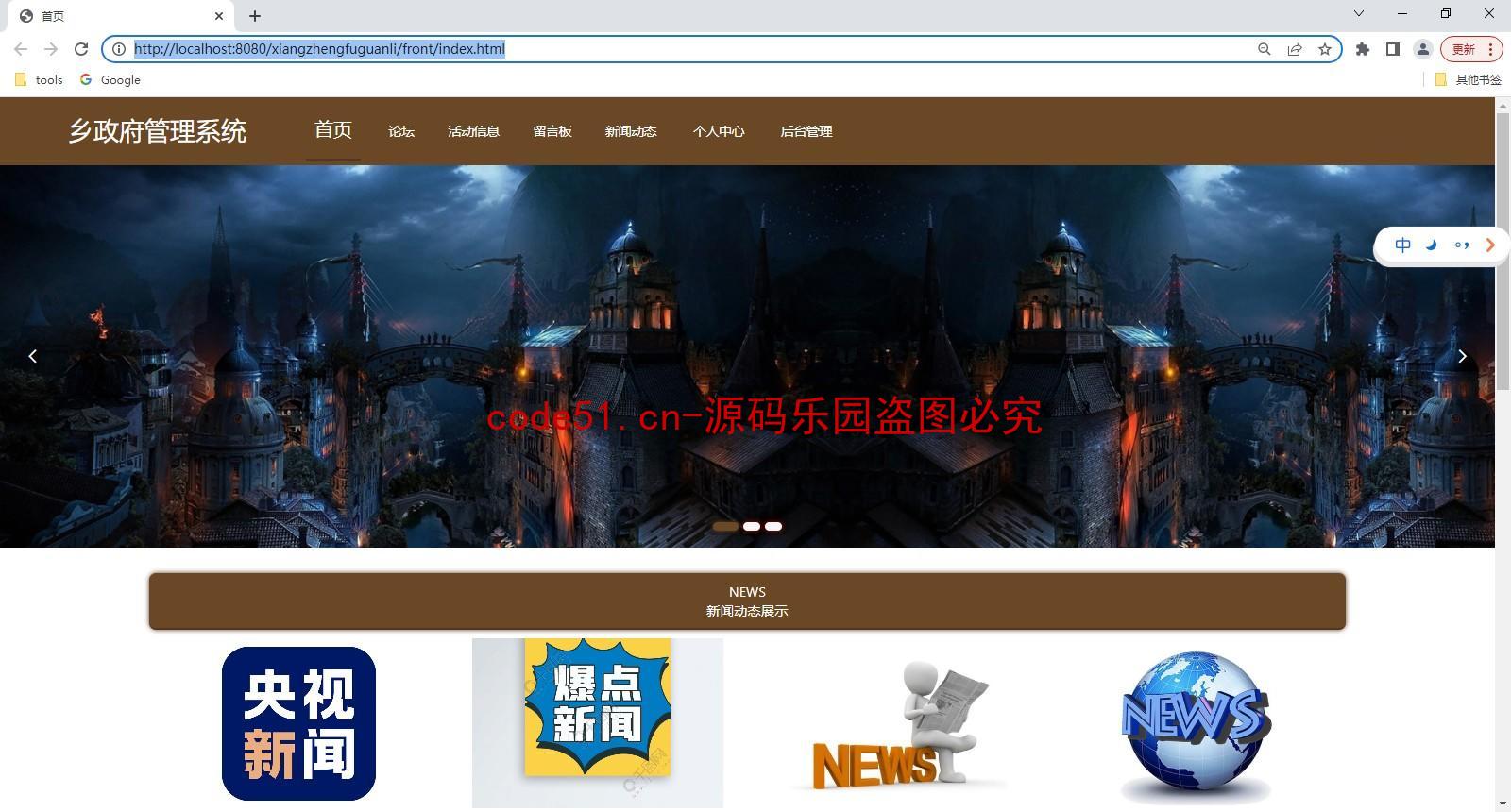1511x812 pixels.
Task: Open the 个人中心 navigation item
Action: [719, 131]
